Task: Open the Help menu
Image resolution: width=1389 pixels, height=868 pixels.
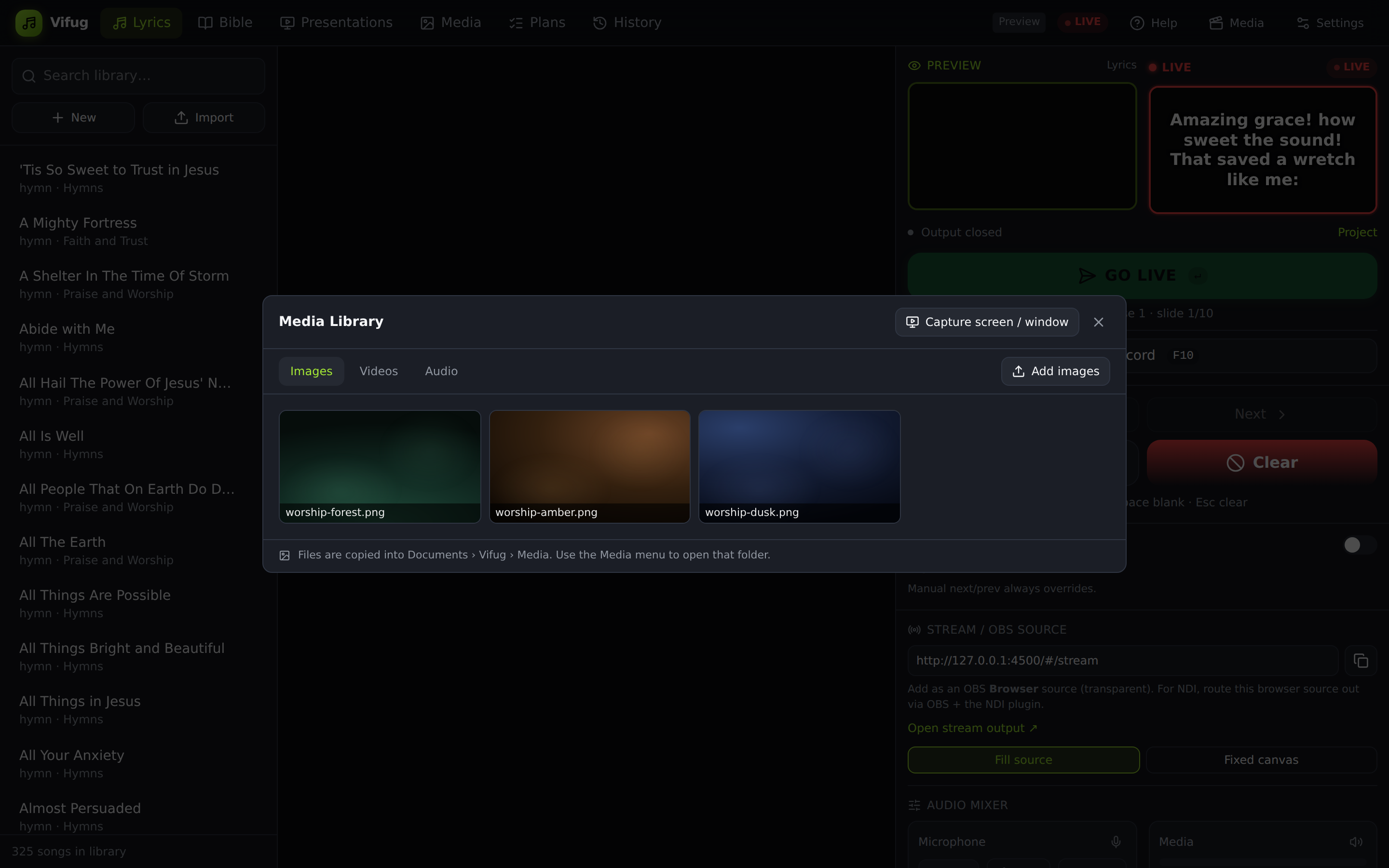Action: point(1154,23)
